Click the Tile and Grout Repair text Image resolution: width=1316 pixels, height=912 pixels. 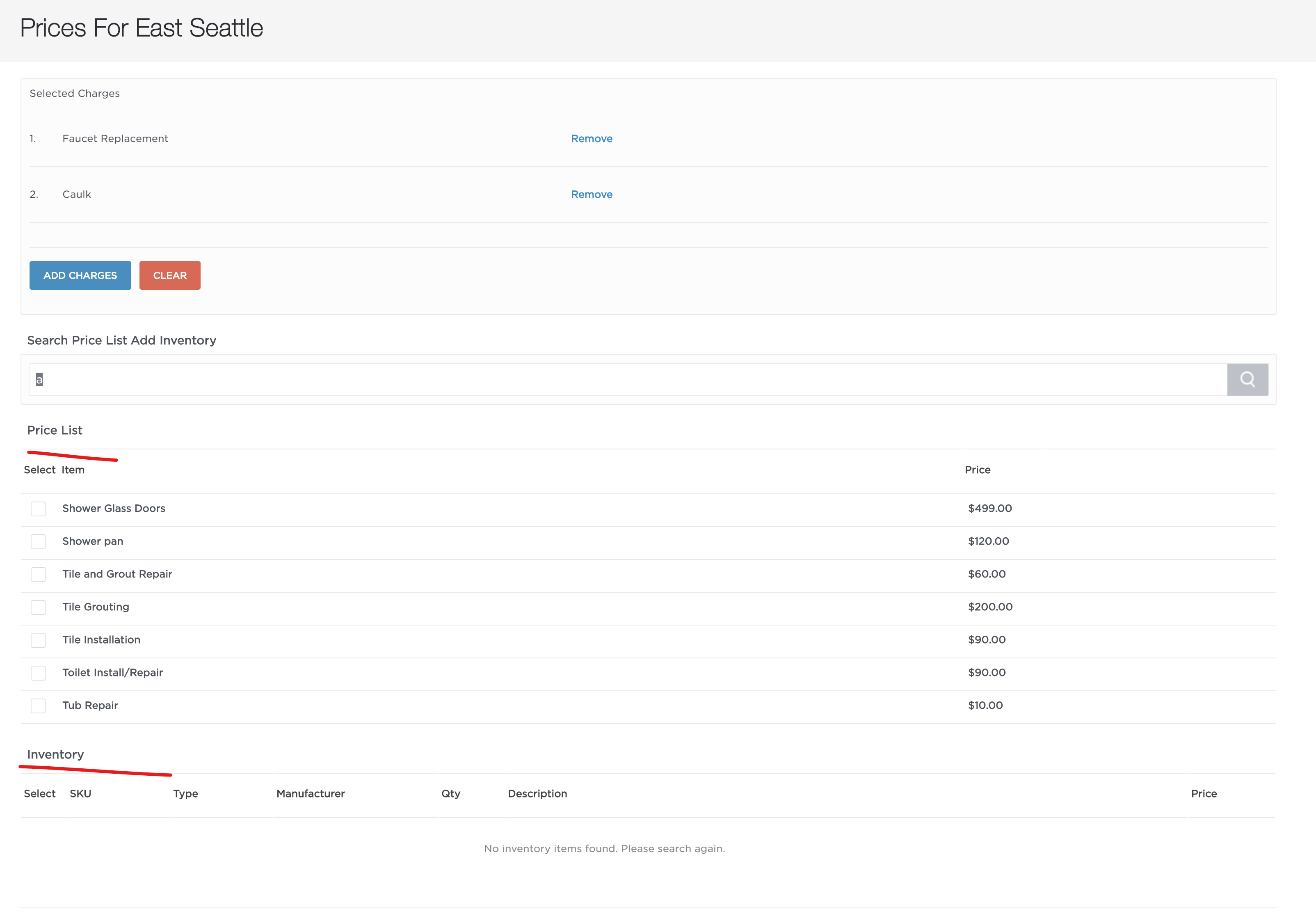pyautogui.click(x=117, y=574)
